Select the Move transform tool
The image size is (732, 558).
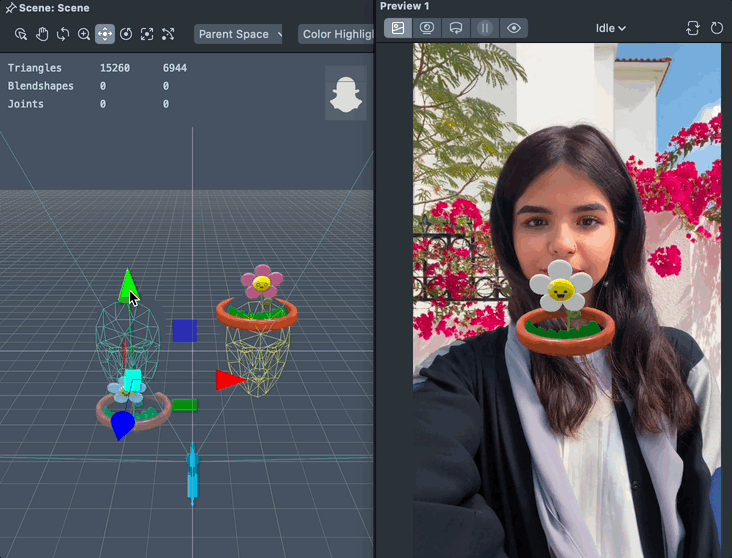(105, 34)
